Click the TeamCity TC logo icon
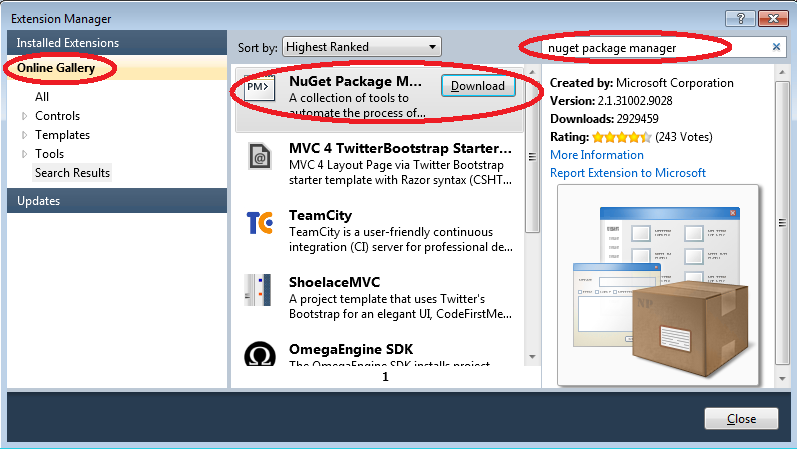 pos(260,223)
